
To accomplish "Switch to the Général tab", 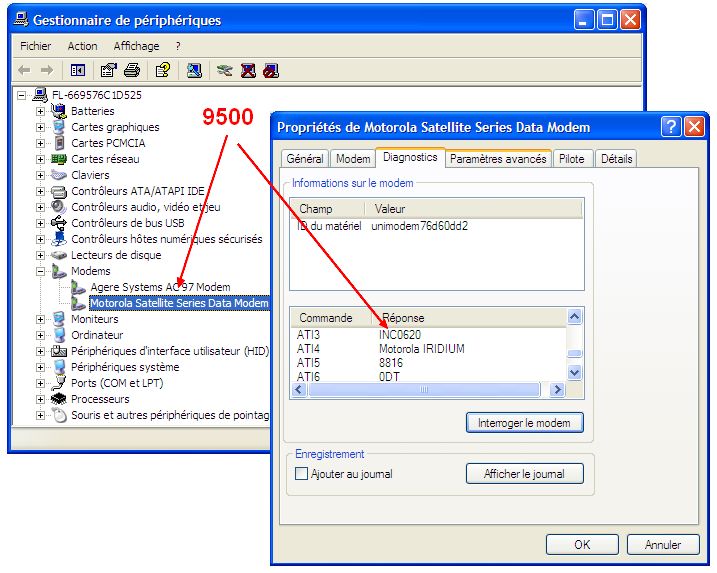I will pos(305,159).
